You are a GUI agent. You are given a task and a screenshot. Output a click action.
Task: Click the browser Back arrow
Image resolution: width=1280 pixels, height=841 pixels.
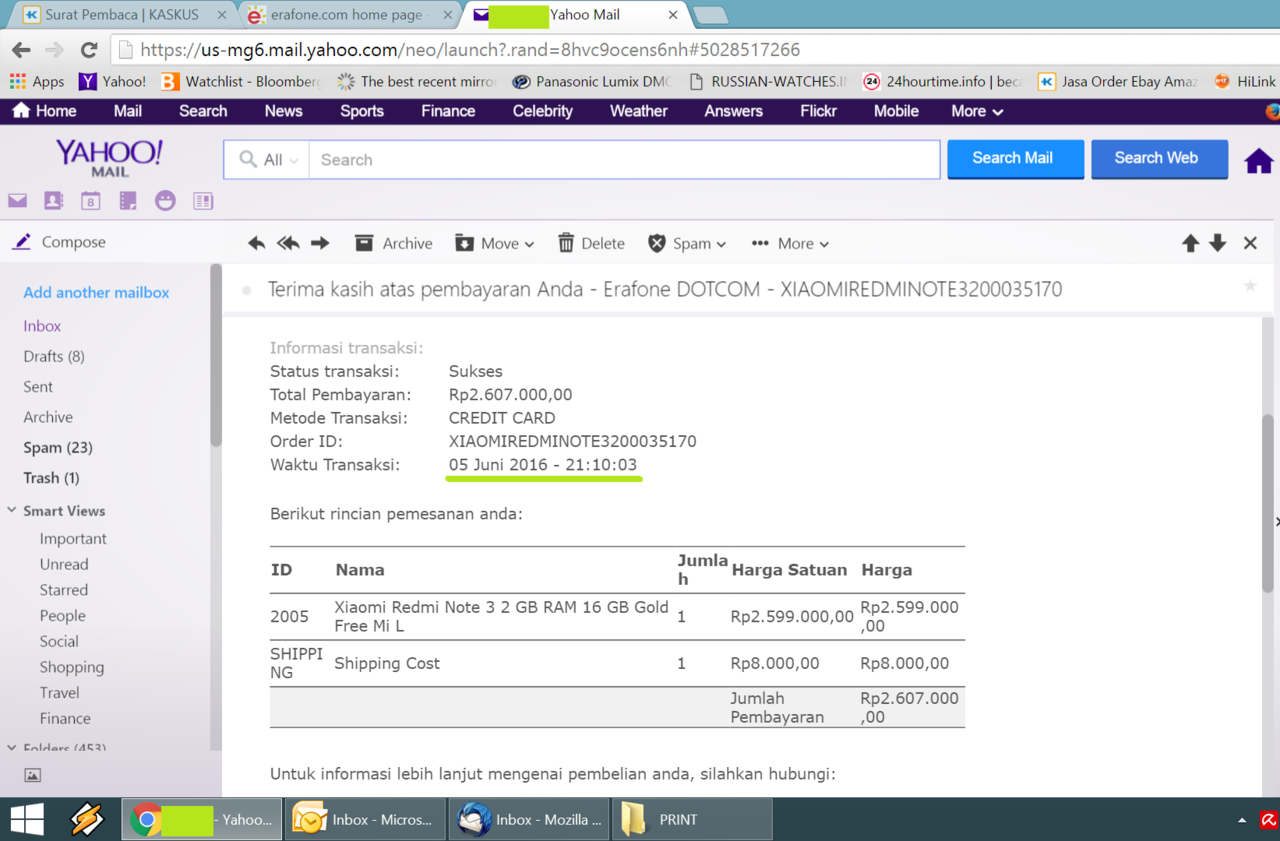[x=21, y=49]
